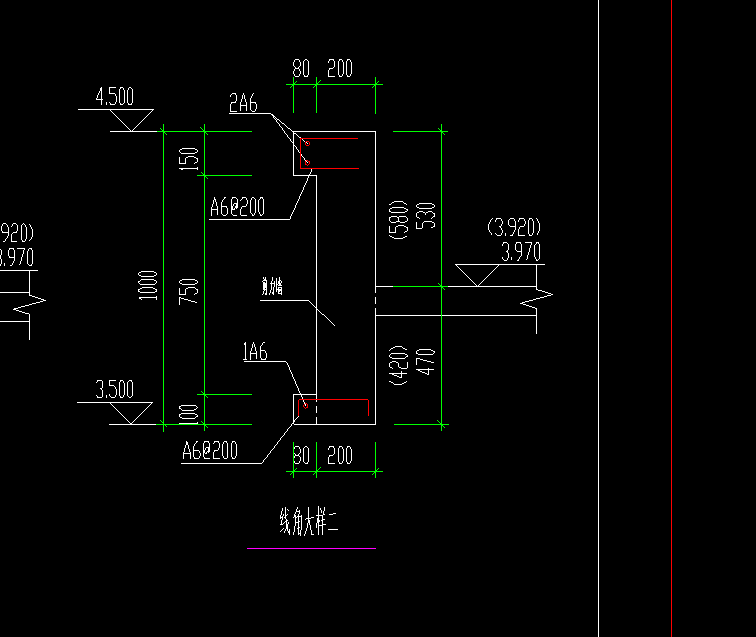The height and width of the screenshot is (637, 756).
Task: Click the (3.920) elevation on the right
Action: pyautogui.click(x=514, y=227)
